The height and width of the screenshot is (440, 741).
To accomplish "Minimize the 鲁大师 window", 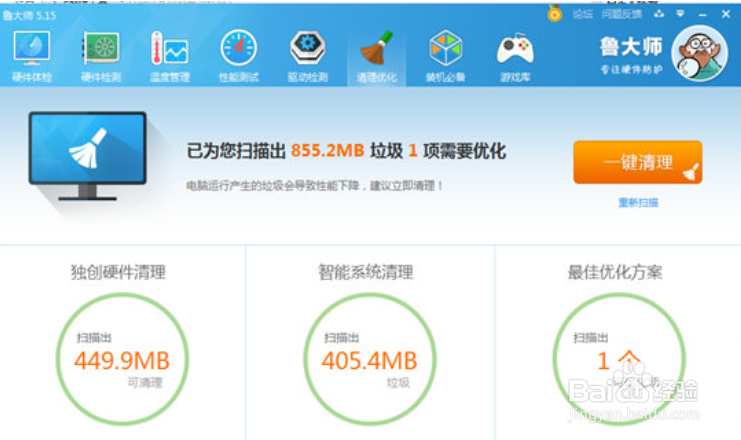I will (x=703, y=15).
